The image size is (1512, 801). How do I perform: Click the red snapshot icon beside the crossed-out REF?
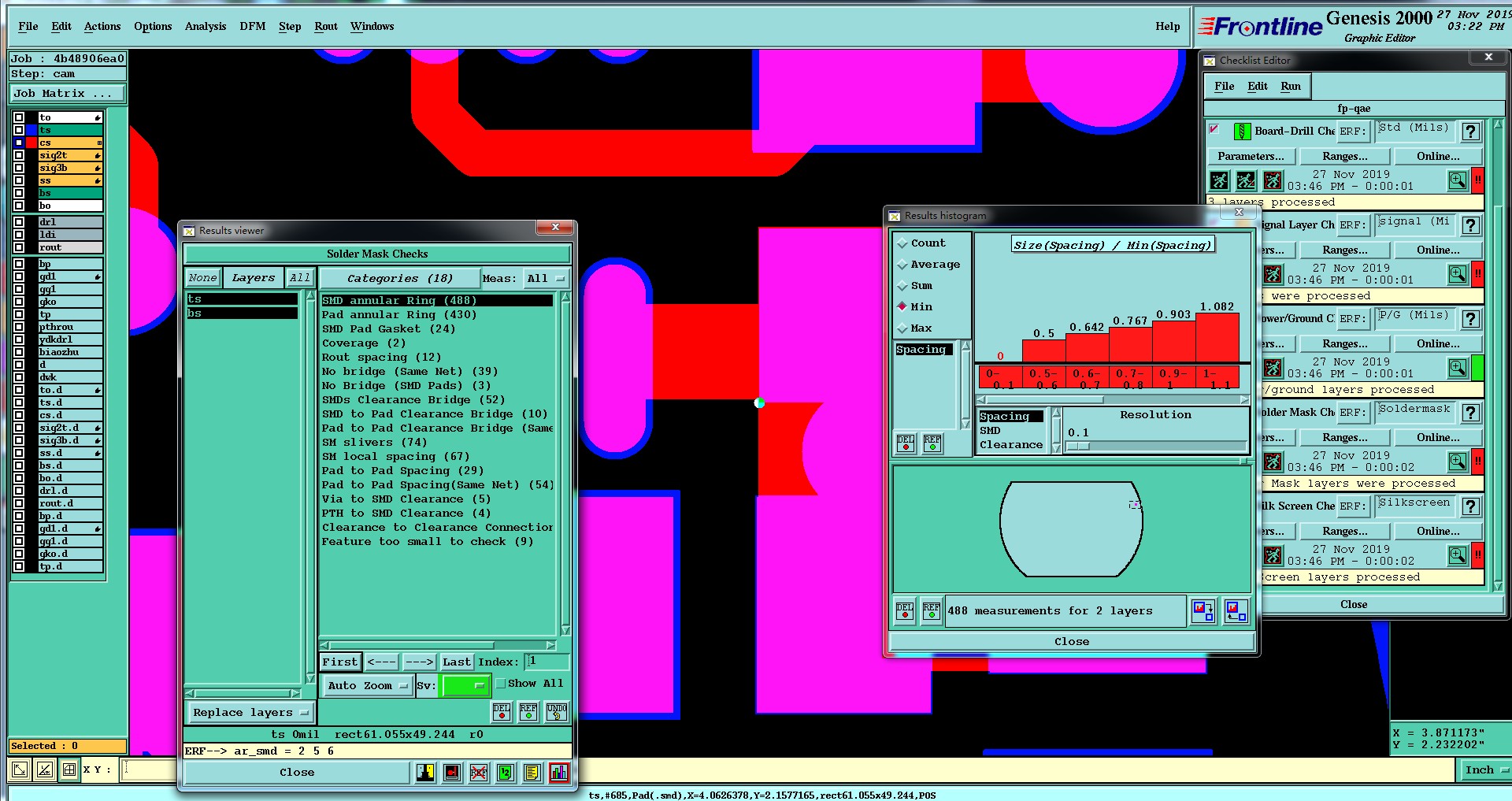452,773
